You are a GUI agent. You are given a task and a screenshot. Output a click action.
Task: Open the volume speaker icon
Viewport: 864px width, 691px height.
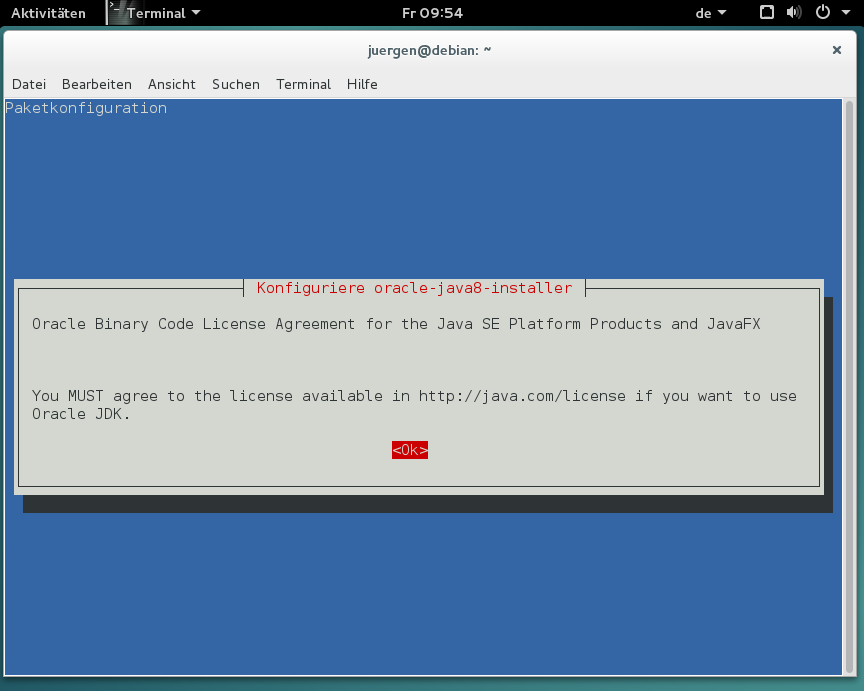click(x=794, y=13)
